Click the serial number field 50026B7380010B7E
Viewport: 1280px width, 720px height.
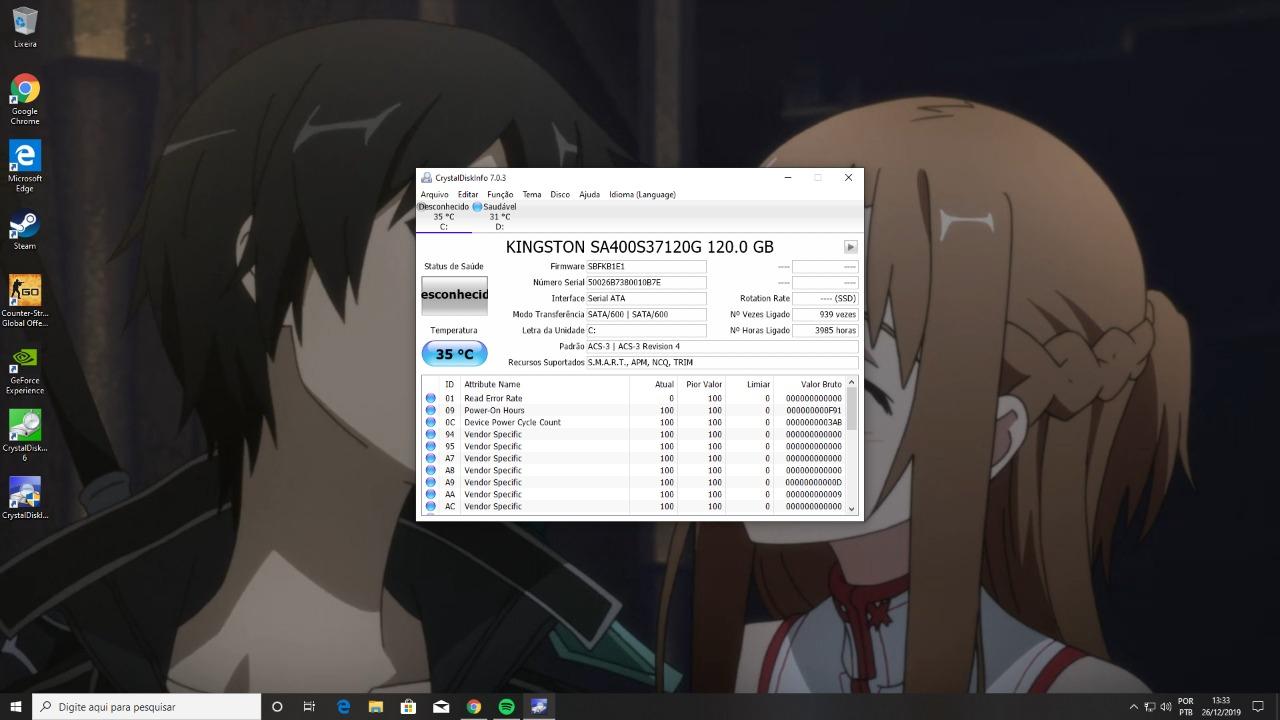point(646,282)
